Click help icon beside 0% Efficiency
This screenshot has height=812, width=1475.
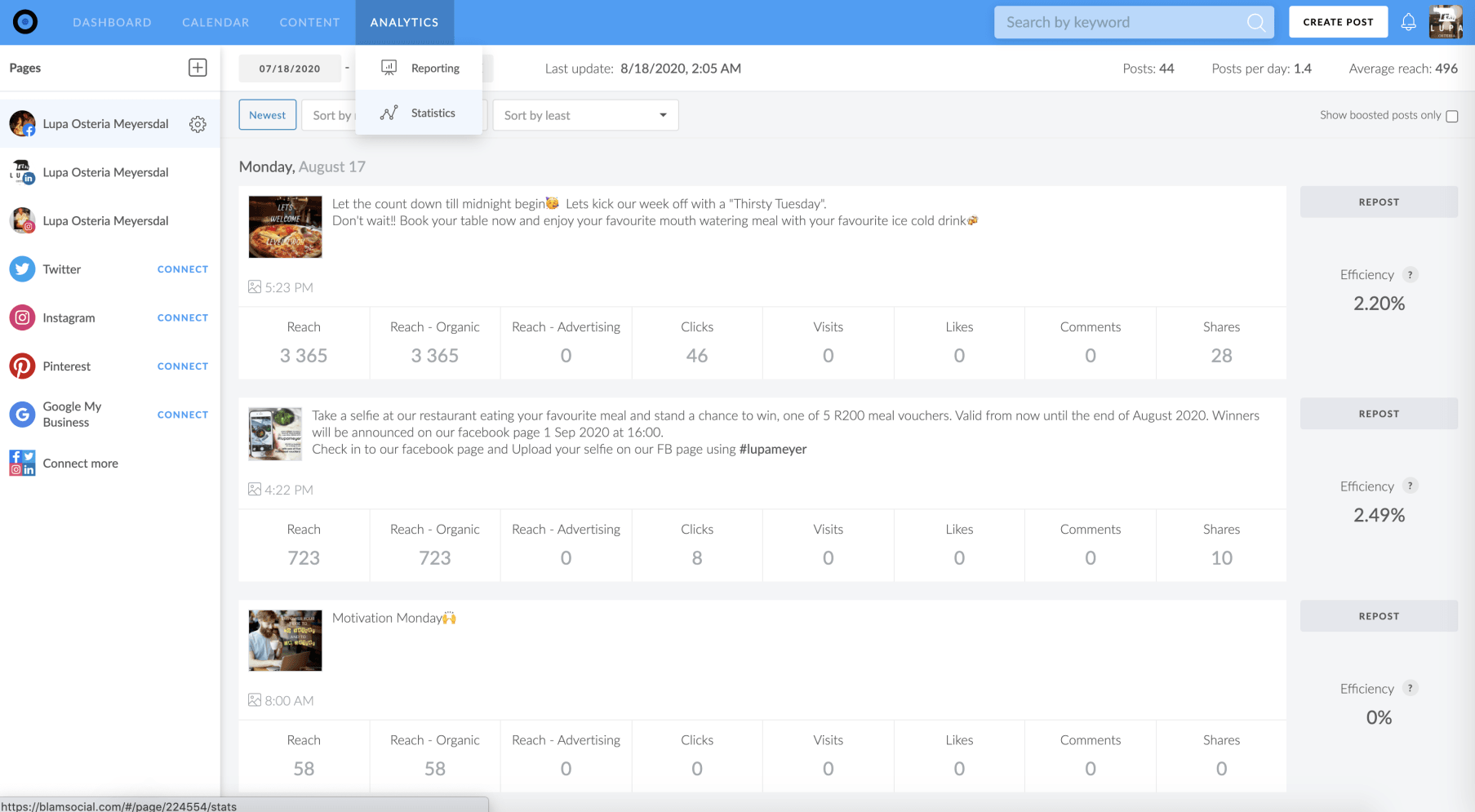point(1410,689)
